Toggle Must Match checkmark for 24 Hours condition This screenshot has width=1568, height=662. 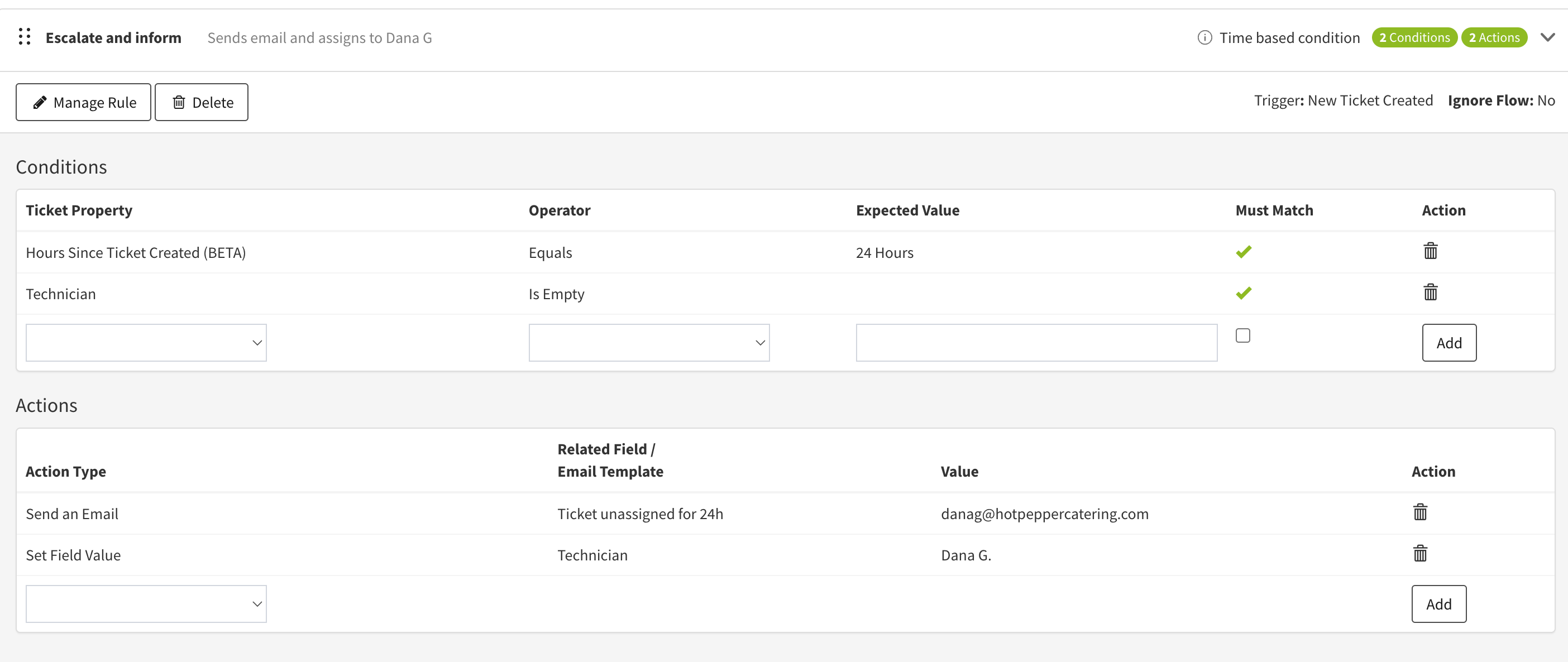(1244, 251)
